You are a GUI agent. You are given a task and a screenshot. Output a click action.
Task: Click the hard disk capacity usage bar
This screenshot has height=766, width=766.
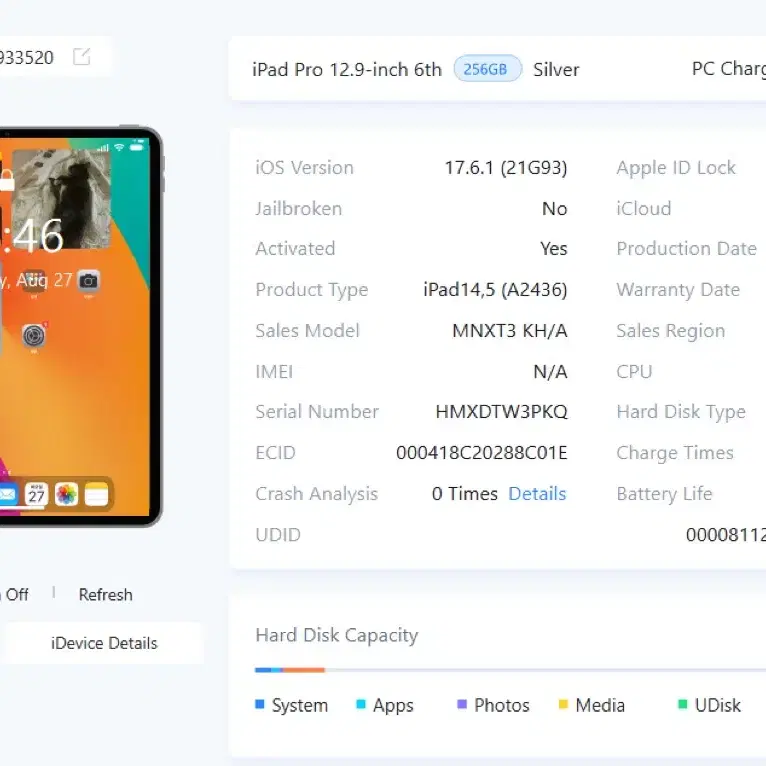tap(510, 670)
